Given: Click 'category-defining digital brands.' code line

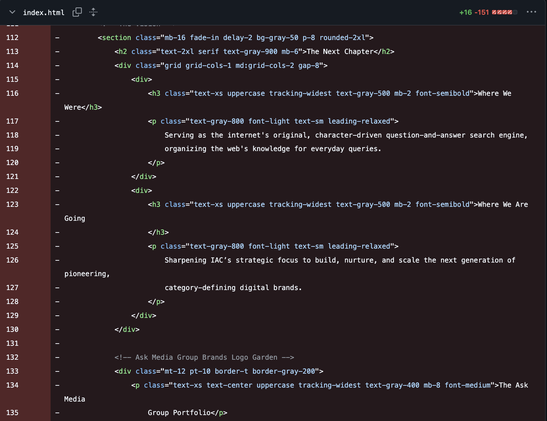Looking at the screenshot, I should click(233, 288).
